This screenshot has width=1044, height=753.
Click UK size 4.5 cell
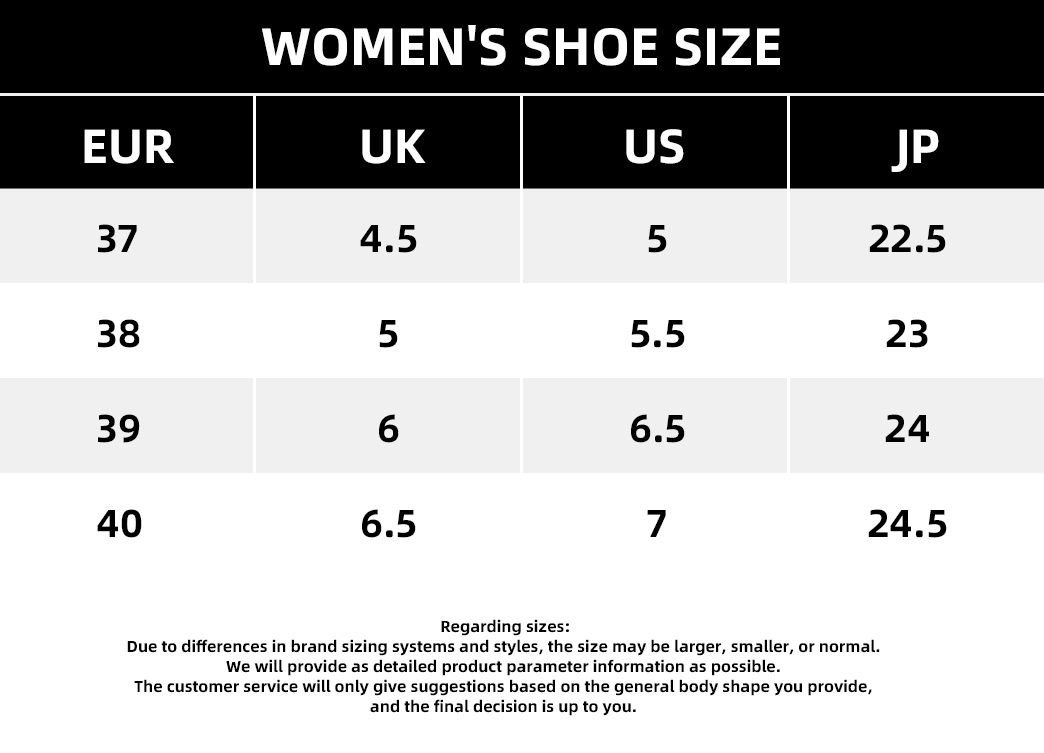coord(388,236)
